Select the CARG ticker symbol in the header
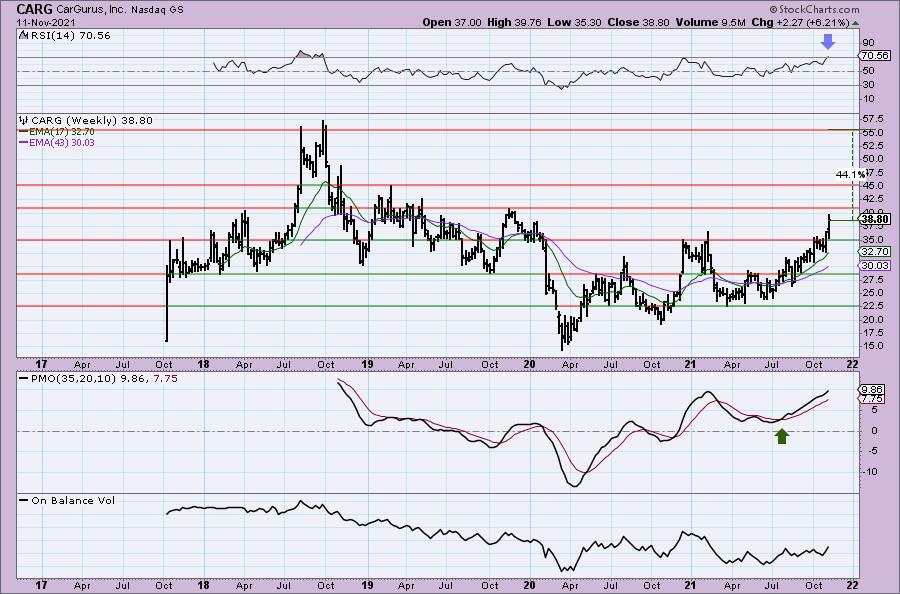 pyautogui.click(x=34, y=9)
